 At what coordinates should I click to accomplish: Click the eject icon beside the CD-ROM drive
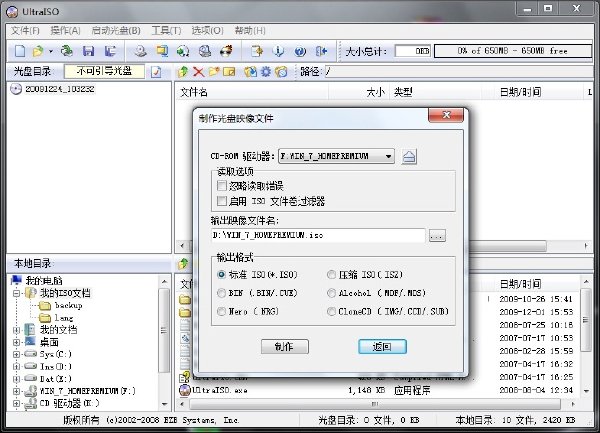point(409,156)
